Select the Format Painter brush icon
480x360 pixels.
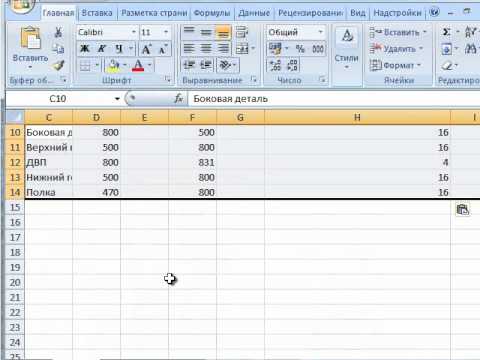59,65
